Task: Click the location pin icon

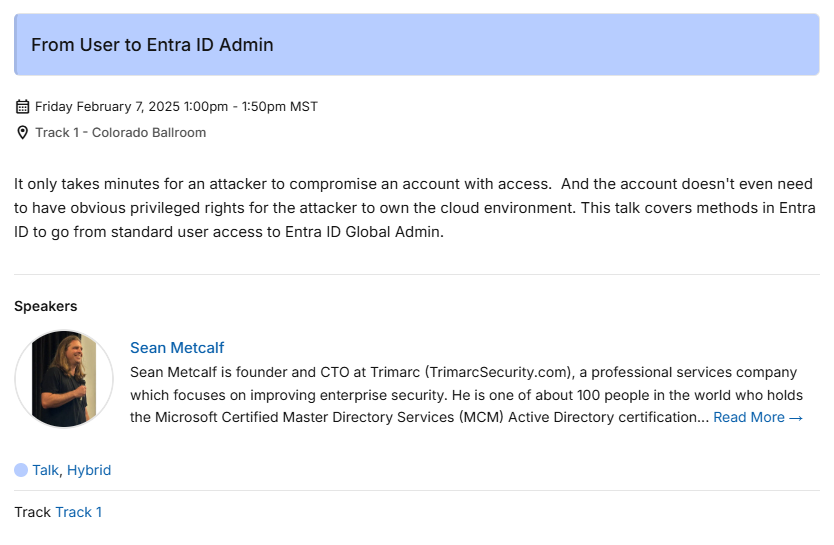Action: 22,132
